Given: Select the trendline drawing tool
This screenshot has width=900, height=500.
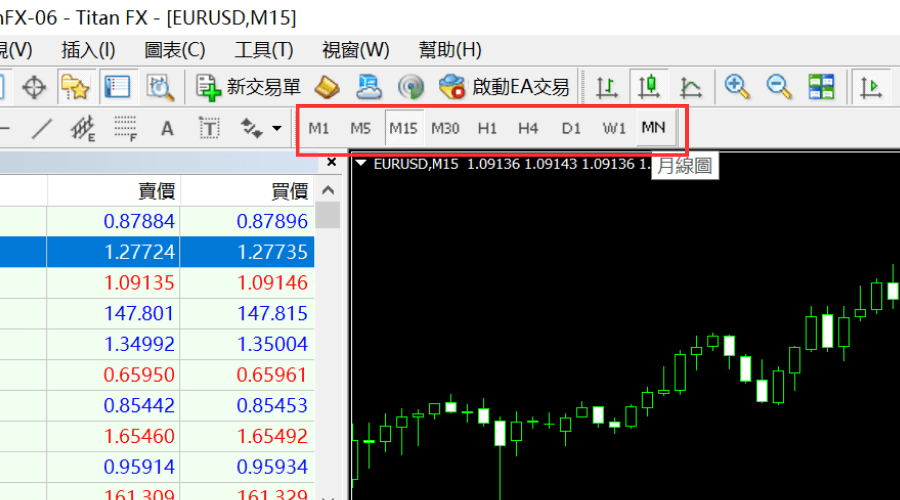Looking at the screenshot, I should click(x=41, y=128).
